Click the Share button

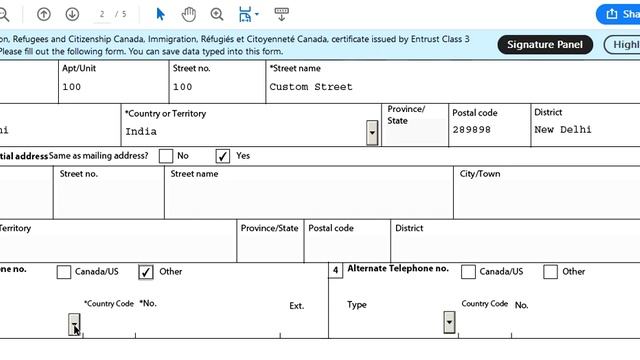pos(618,14)
